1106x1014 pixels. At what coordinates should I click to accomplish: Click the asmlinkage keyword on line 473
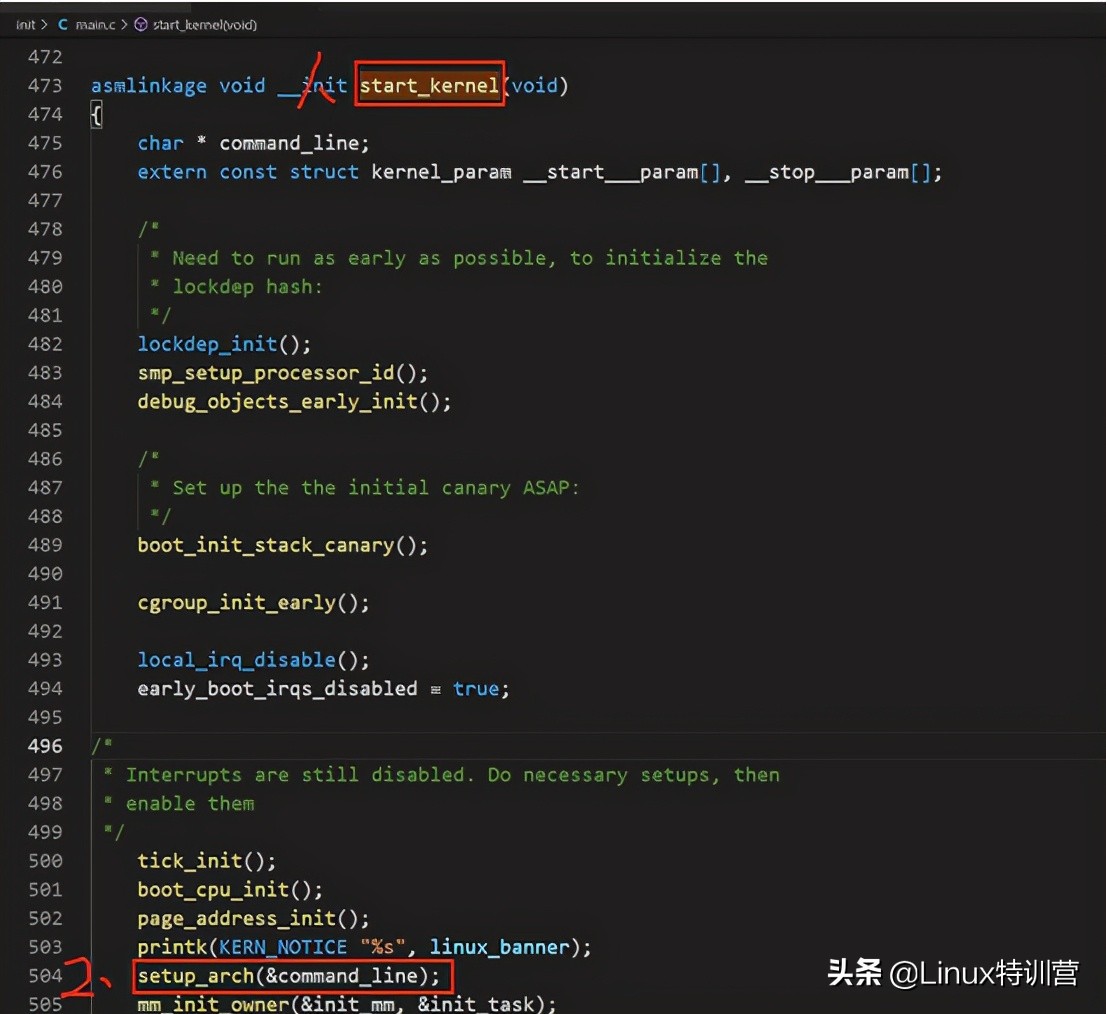pyautogui.click(x=149, y=85)
